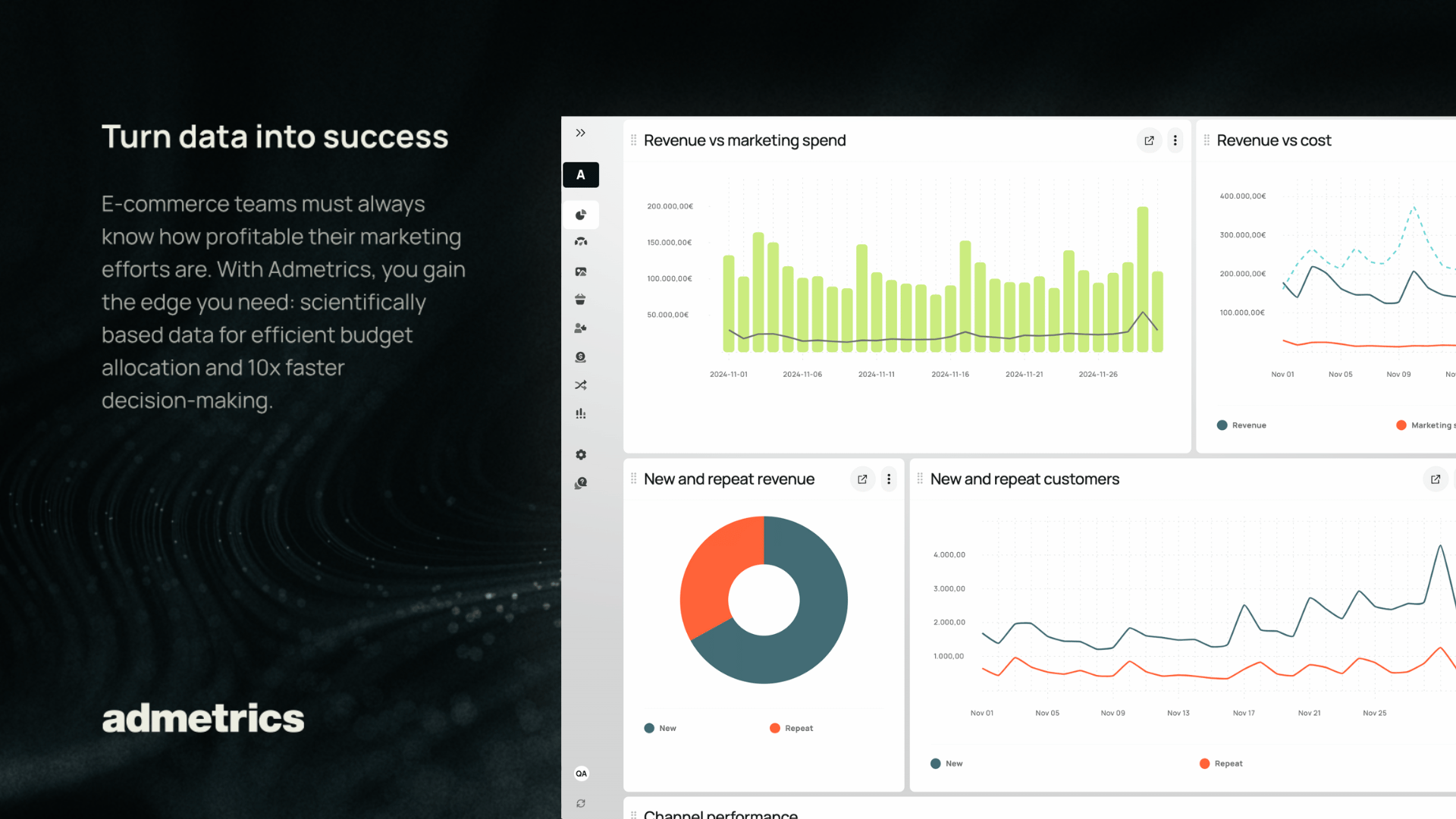1456x819 pixels.
Task: Click the audience/people group icon
Action: (x=581, y=328)
